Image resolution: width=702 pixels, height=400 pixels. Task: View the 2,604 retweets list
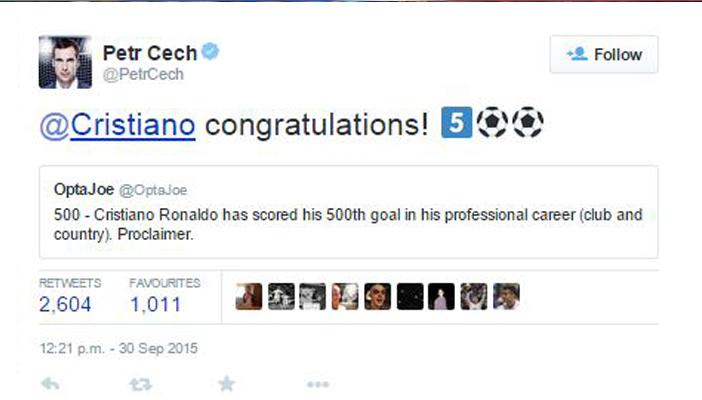[66, 304]
